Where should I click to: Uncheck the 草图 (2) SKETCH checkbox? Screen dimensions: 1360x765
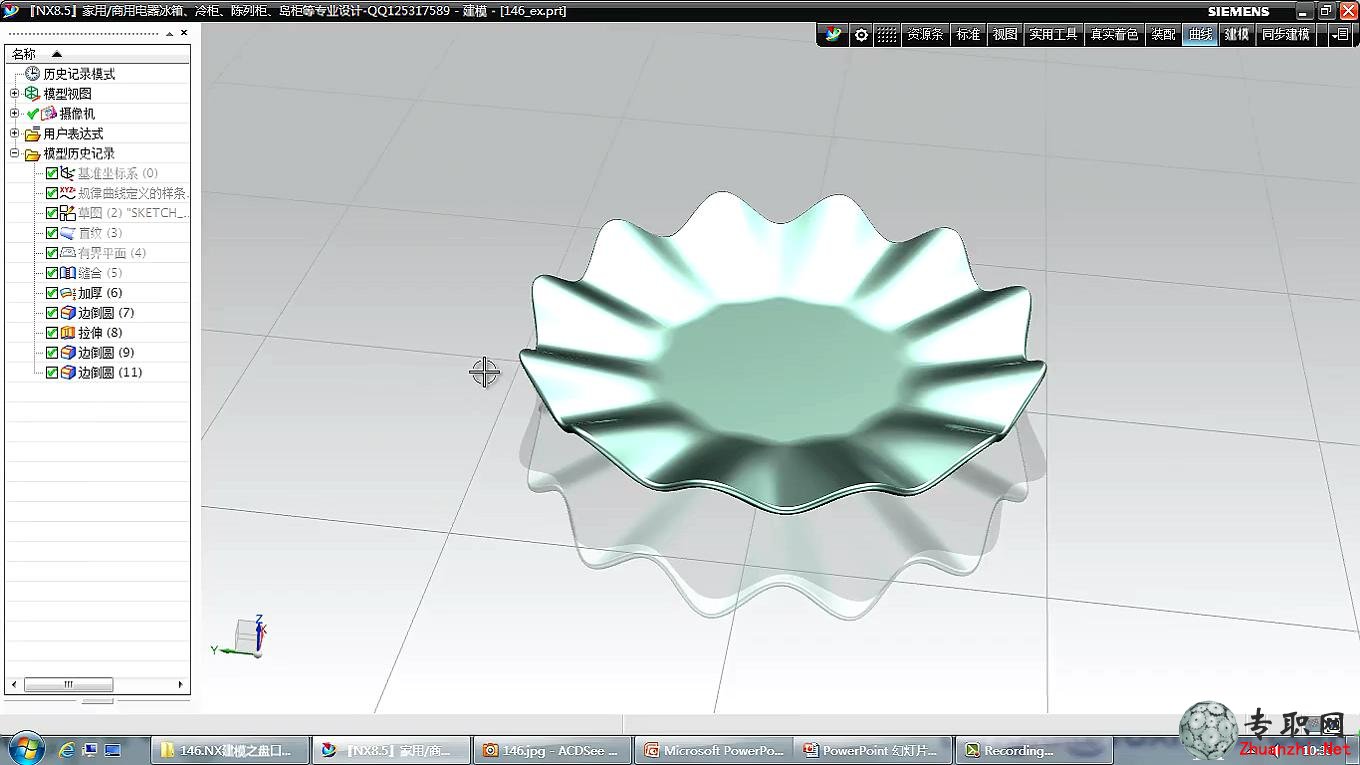(x=52, y=213)
